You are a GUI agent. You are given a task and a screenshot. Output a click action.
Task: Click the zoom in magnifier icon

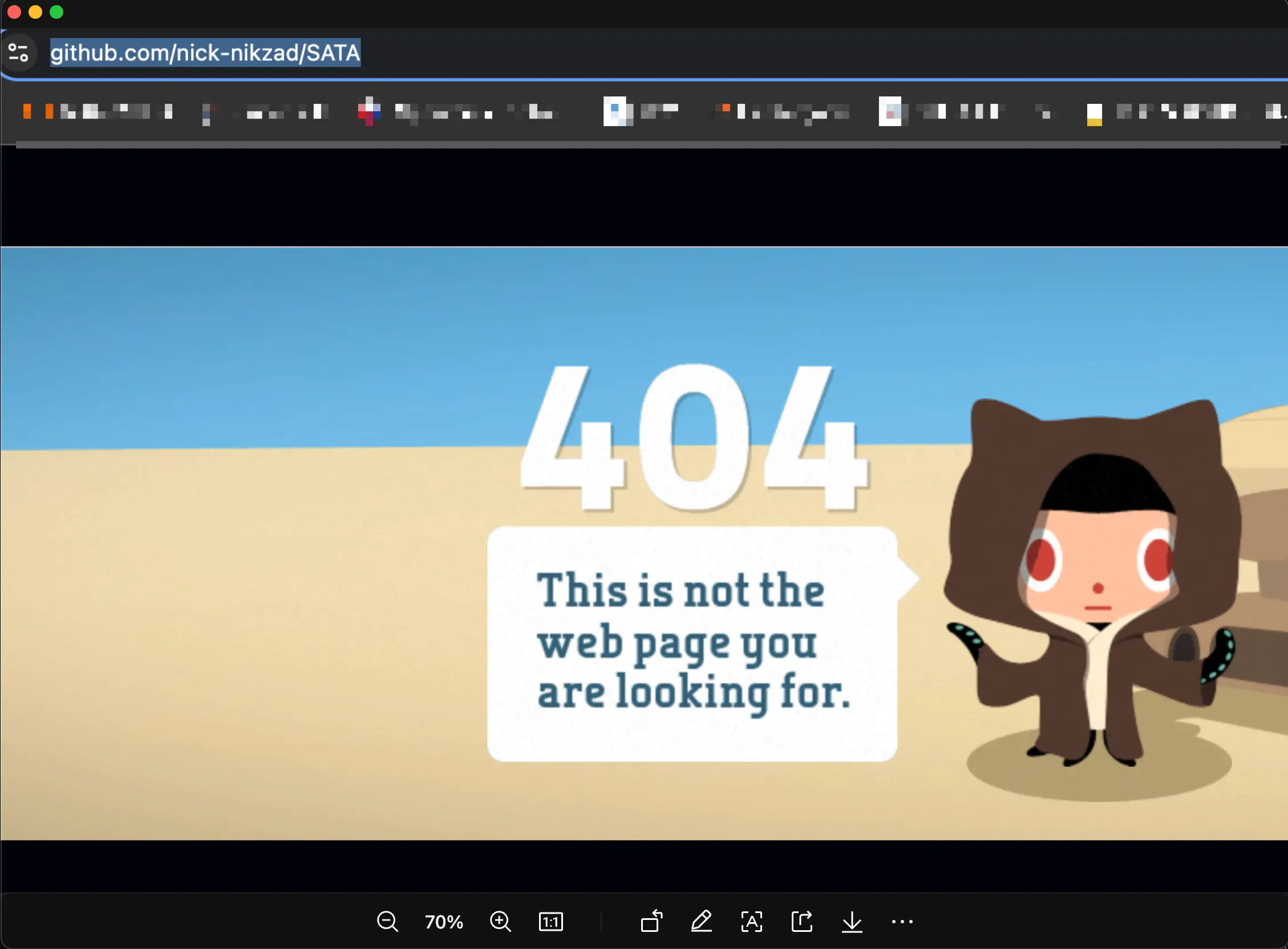click(x=500, y=922)
